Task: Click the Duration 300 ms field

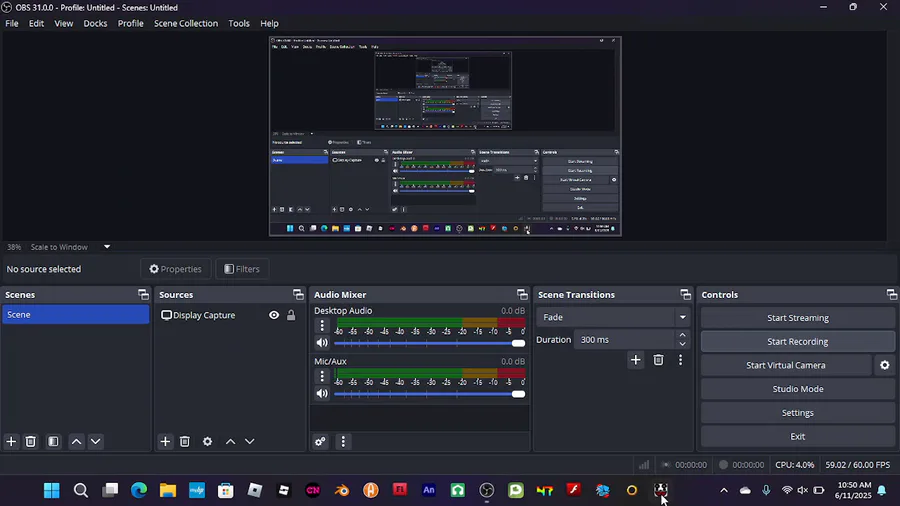Action: coord(624,340)
